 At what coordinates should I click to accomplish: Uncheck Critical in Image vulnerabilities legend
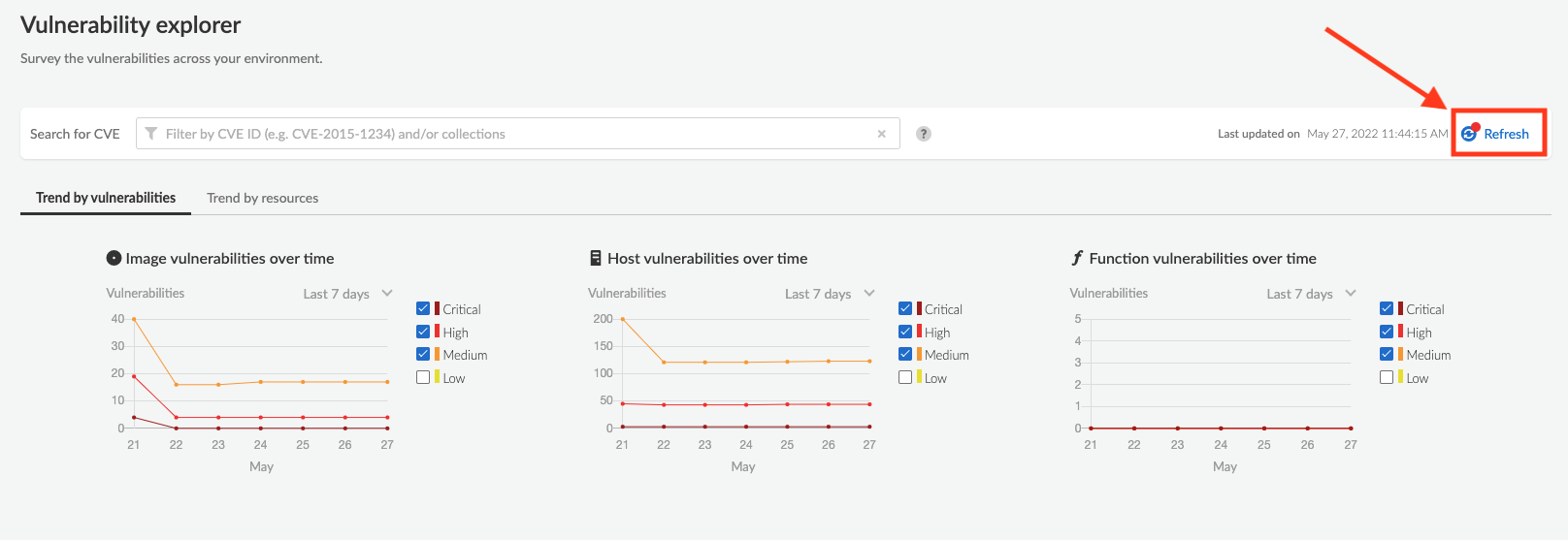tap(423, 308)
